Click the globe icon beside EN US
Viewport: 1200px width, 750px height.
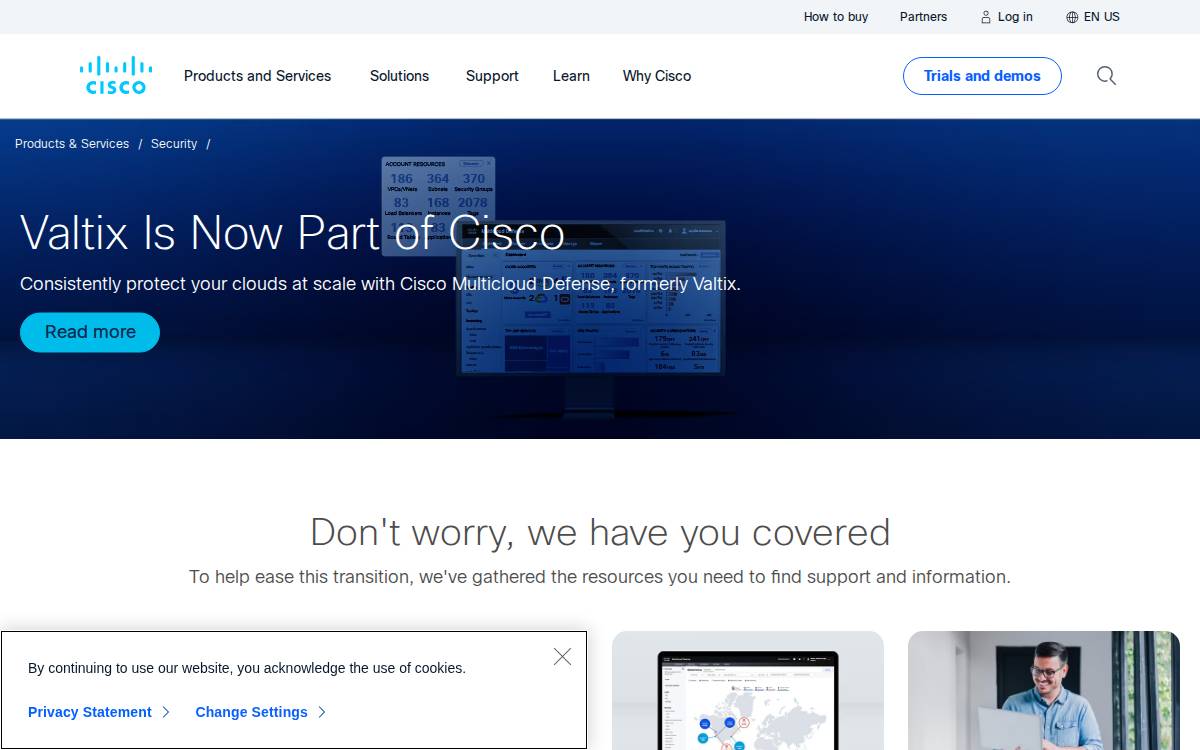[1072, 17]
